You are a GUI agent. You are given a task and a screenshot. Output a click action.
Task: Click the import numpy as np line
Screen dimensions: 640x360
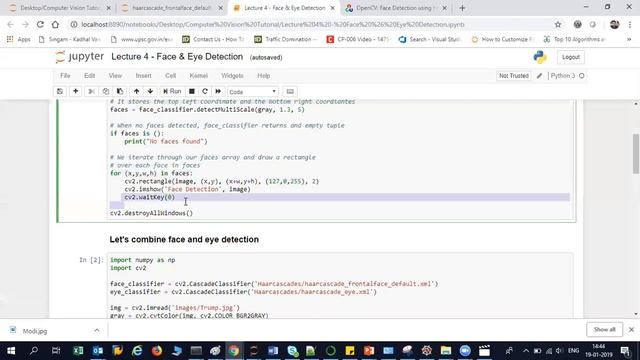(142, 260)
